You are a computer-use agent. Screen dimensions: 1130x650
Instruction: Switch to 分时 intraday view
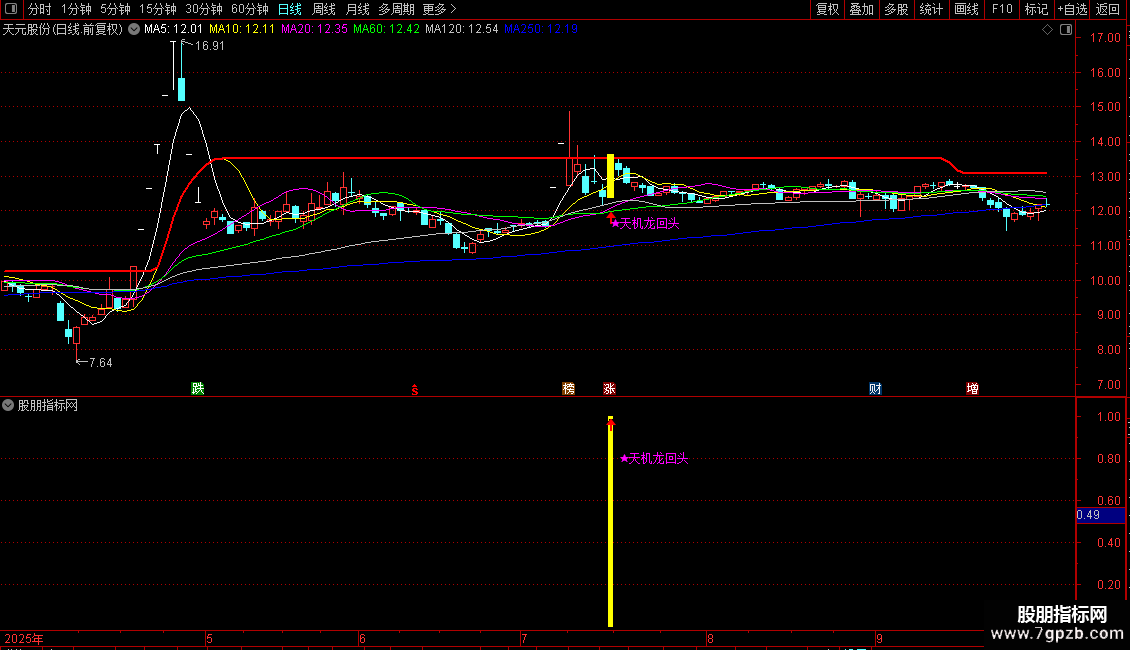pyautogui.click(x=40, y=9)
